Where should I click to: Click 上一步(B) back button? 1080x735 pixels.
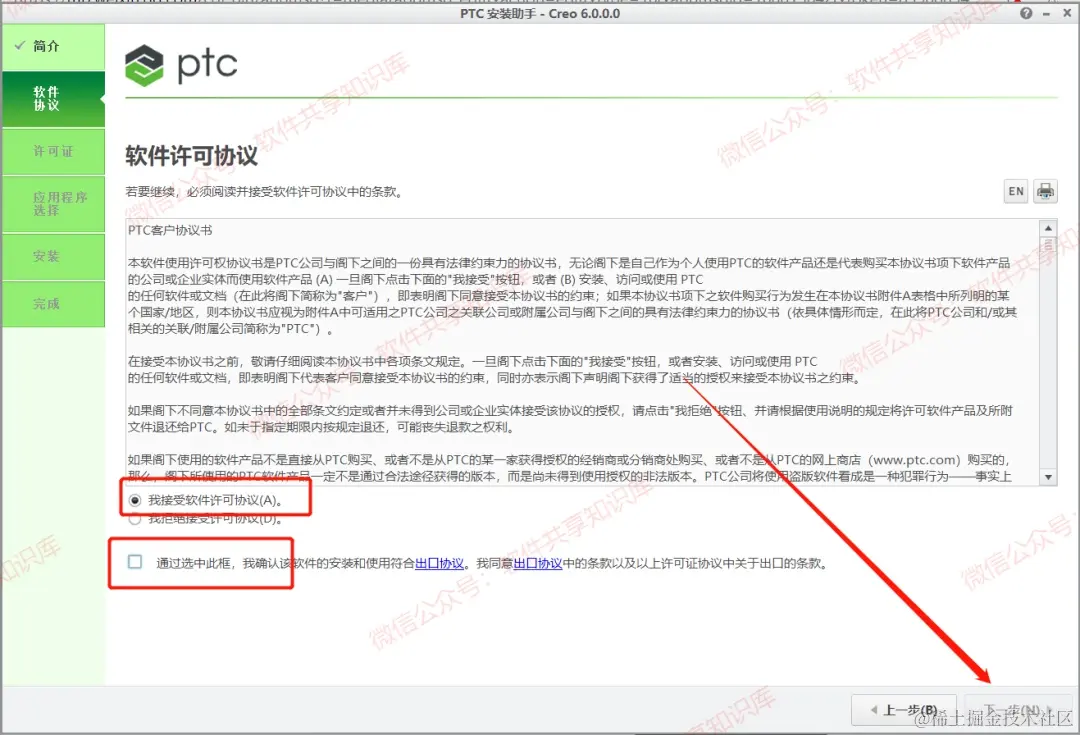pos(904,710)
